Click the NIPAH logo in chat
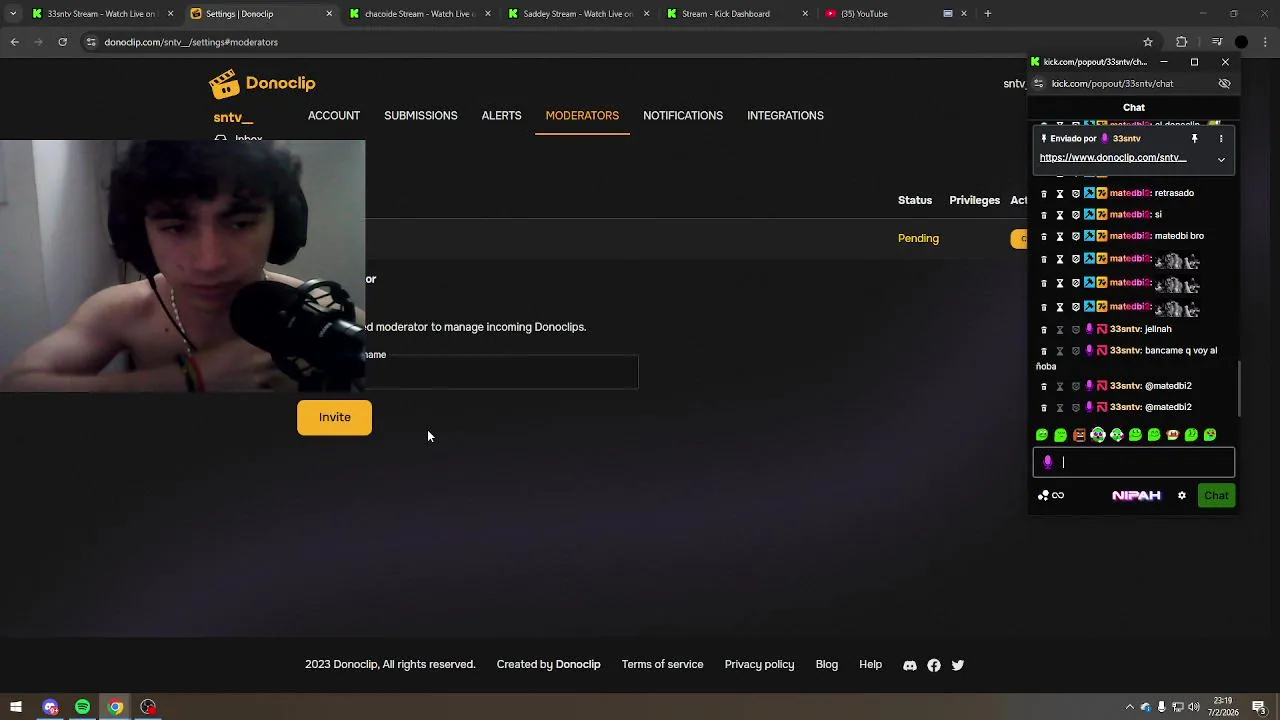Screen dimensions: 1280x720 (1136, 496)
